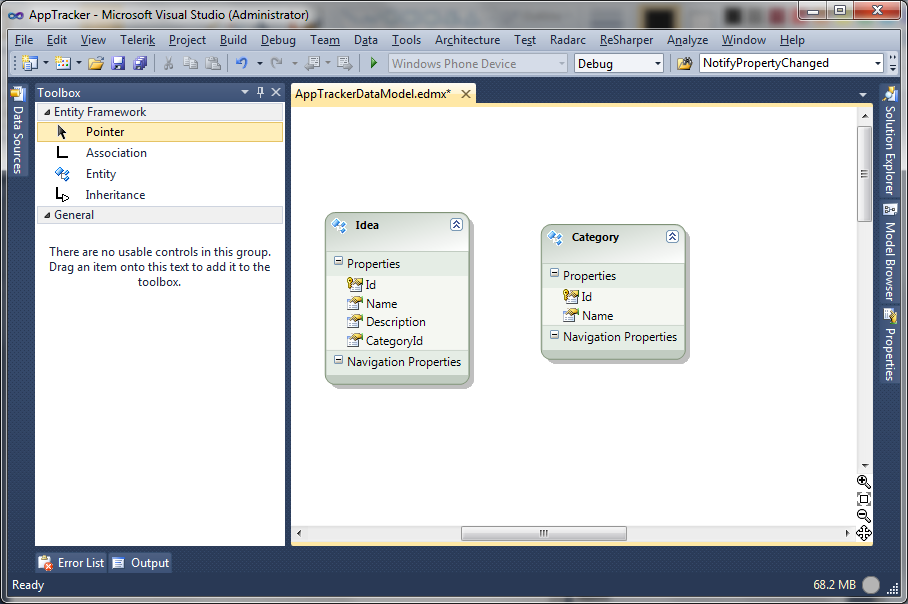Click the Navigate Forward toolbar icon
The width and height of the screenshot is (908, 604).
coord(345,63)
